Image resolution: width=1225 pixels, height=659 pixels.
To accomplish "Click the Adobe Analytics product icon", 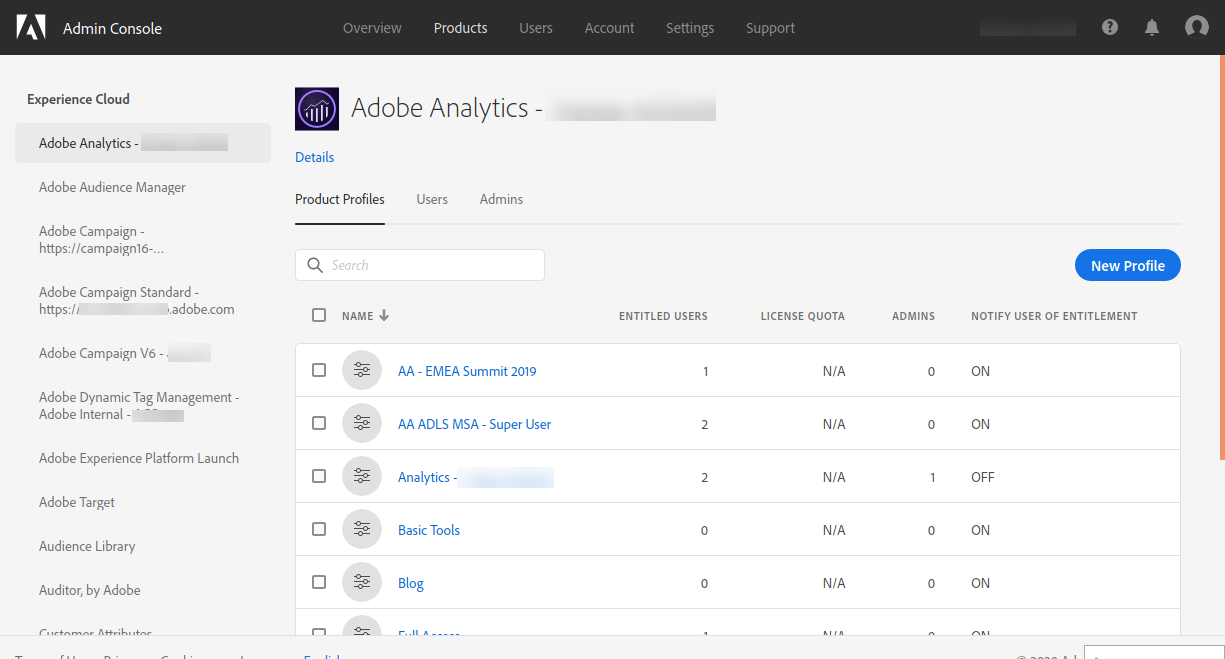I will 317,109.
